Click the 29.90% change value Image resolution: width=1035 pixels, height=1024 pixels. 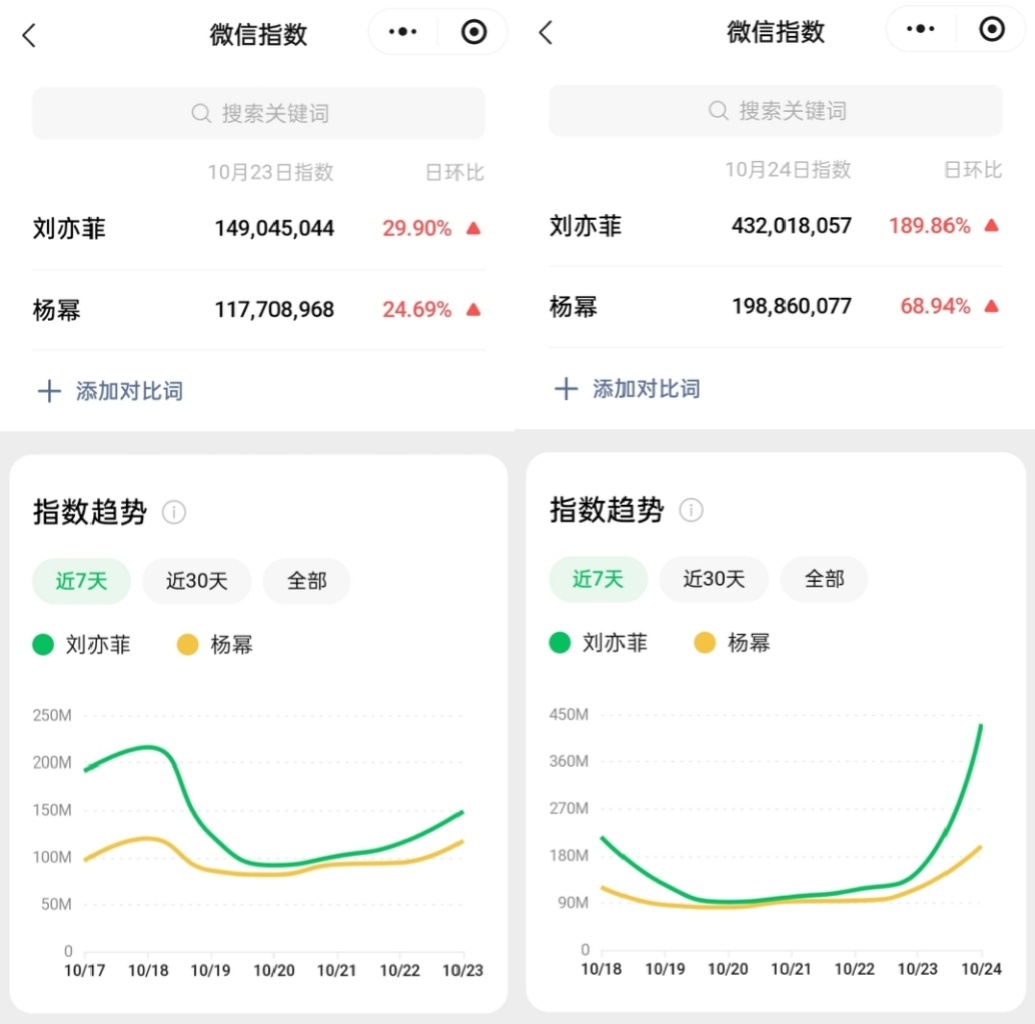[417, 228]
